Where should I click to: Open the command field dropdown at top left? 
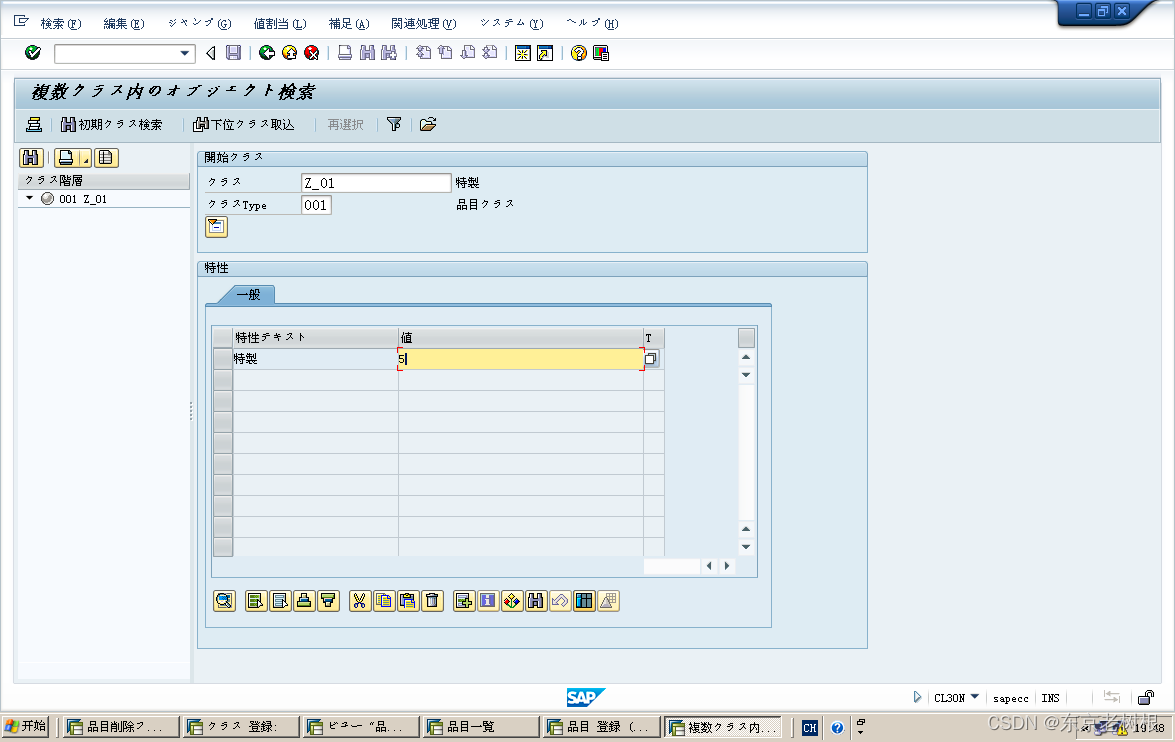[x=184, y=53]
